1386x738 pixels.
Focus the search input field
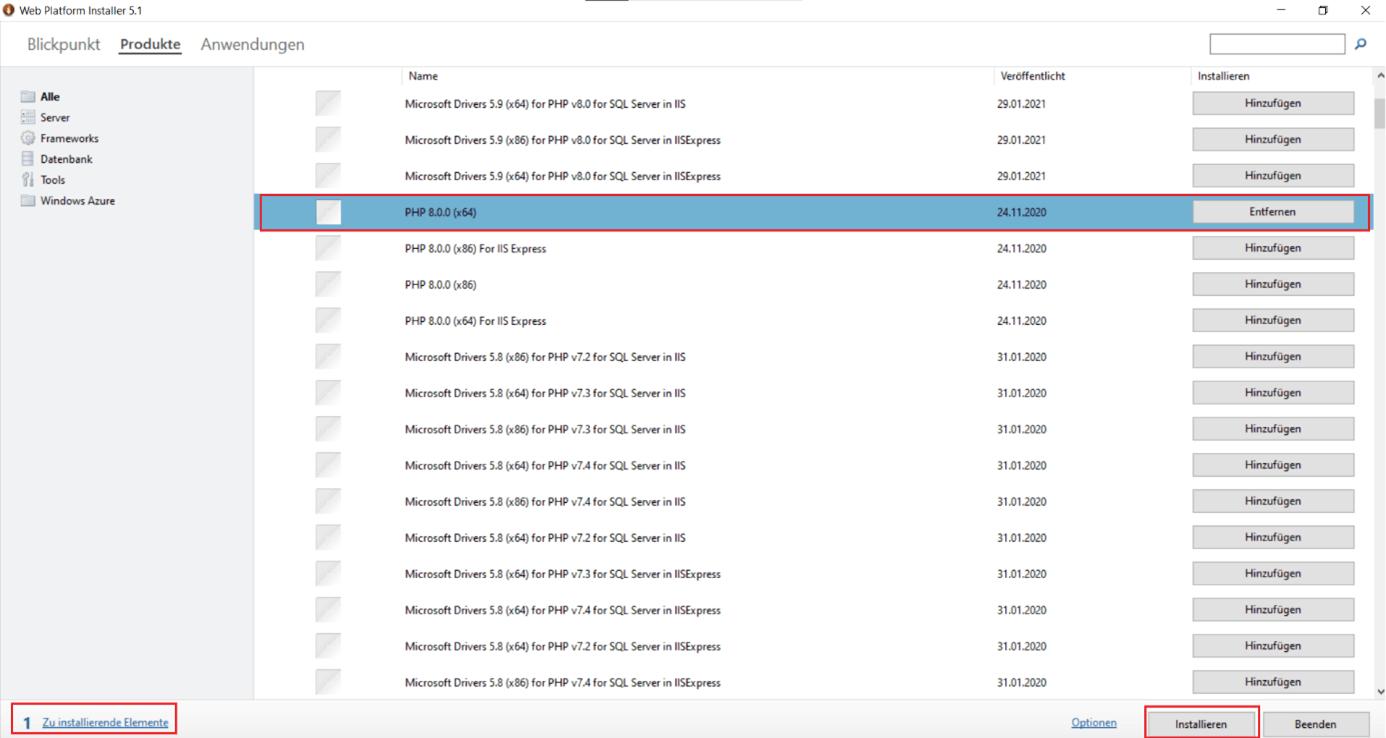click(1276, 44)
